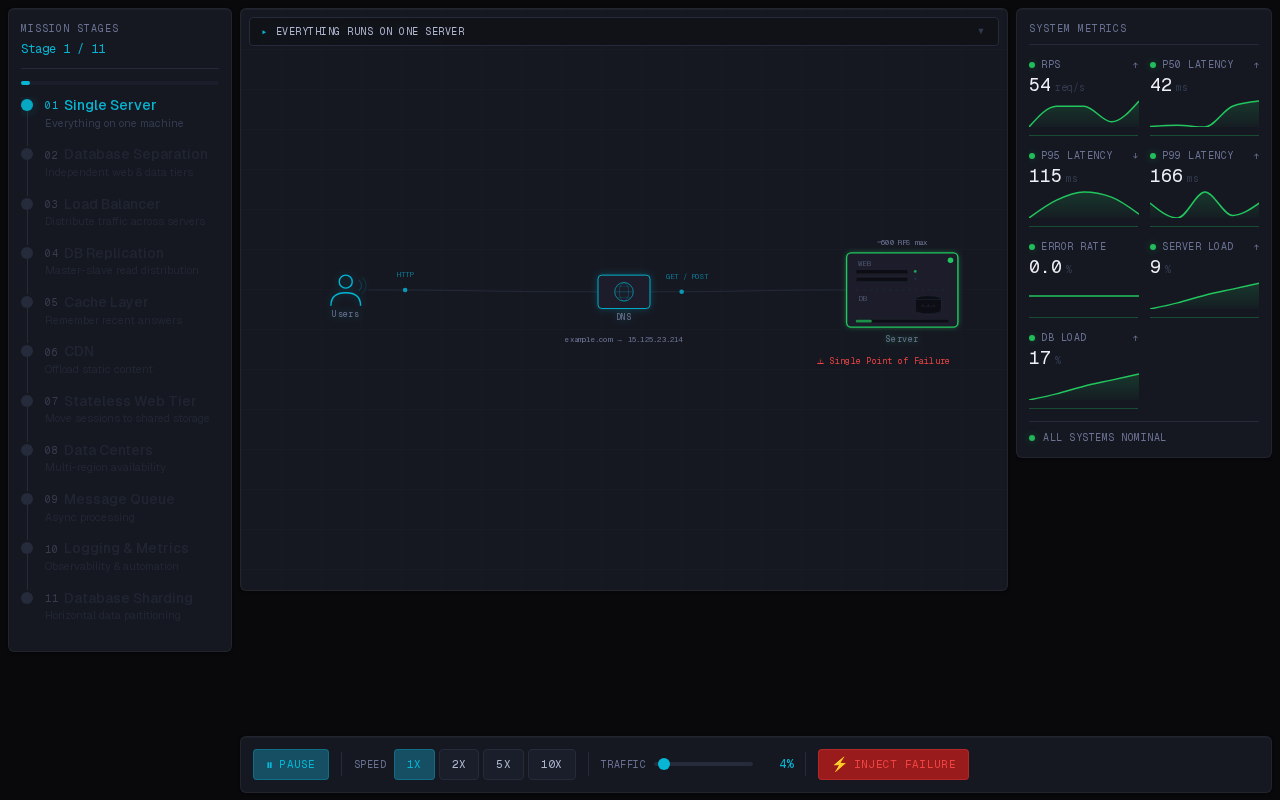Select stage 01 Single Server
This screenshot has height=800, width=1280.
click(x=120, y=114)
